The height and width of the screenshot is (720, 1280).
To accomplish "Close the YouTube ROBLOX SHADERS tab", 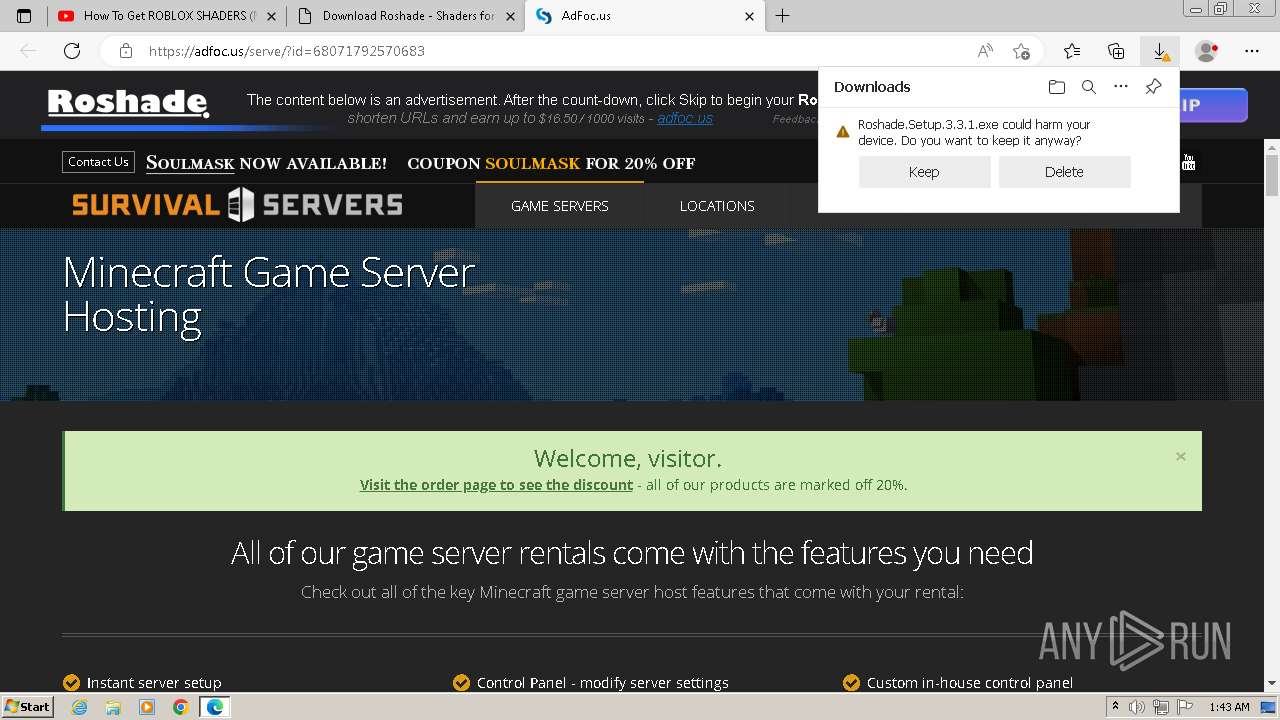I will point(271,16).
